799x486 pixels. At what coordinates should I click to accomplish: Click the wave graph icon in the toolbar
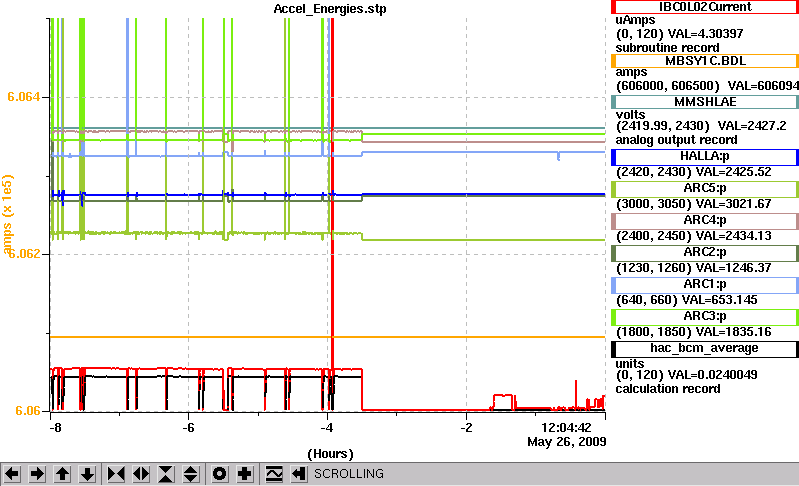tap(274, 474)
